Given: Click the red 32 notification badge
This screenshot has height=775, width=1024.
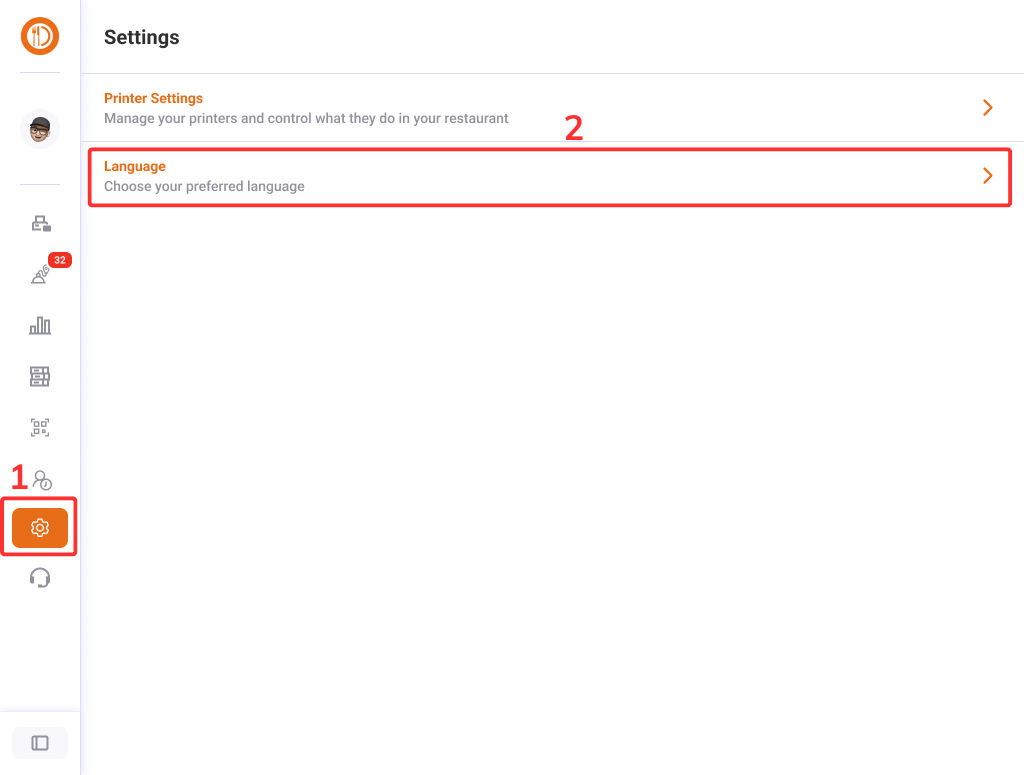Looking at the screenshot, I should click(x=60, y=260).
